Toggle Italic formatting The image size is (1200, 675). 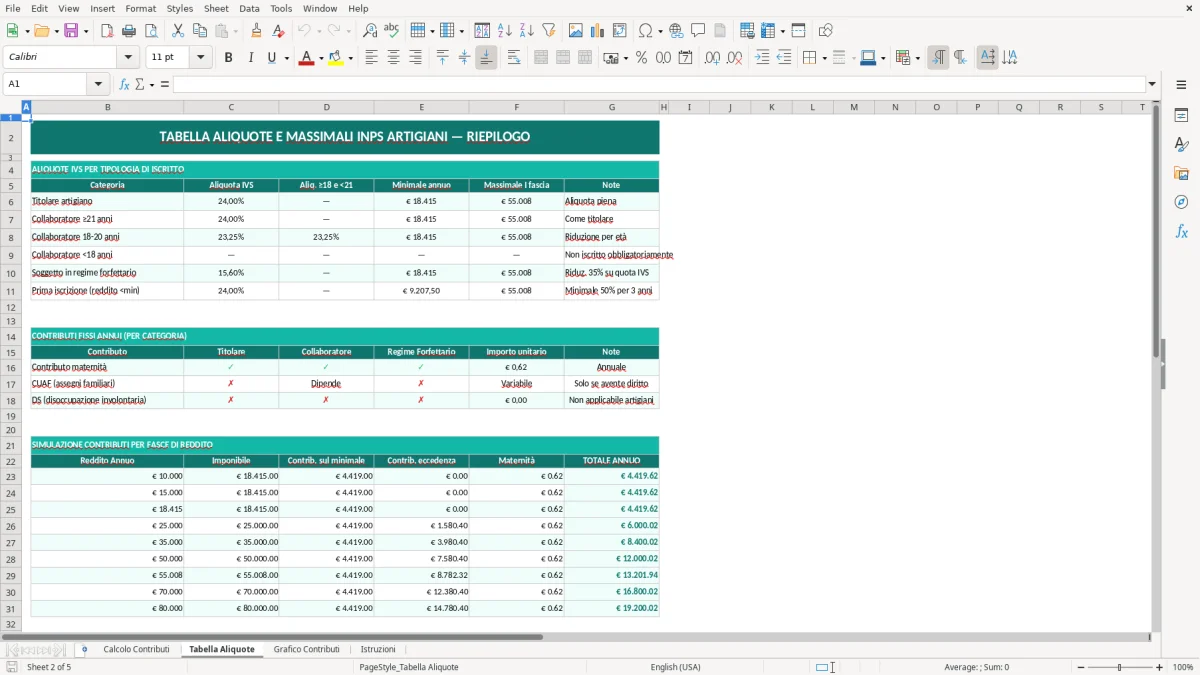250,58
